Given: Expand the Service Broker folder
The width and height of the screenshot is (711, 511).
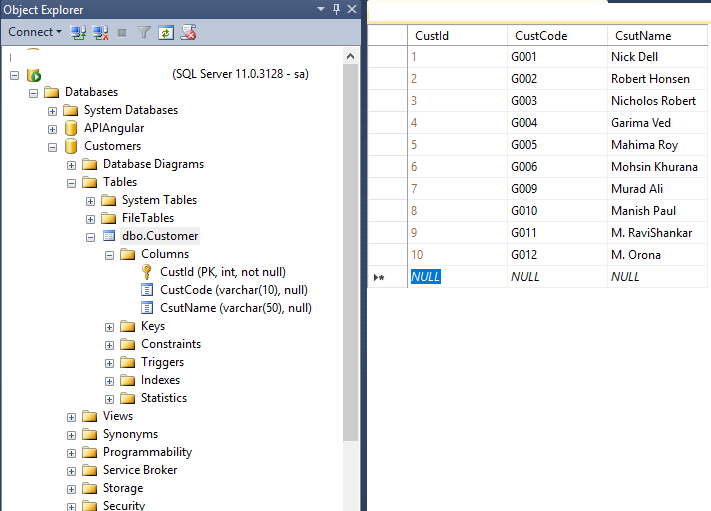Looking at the screenshot, I should point(71,471).
